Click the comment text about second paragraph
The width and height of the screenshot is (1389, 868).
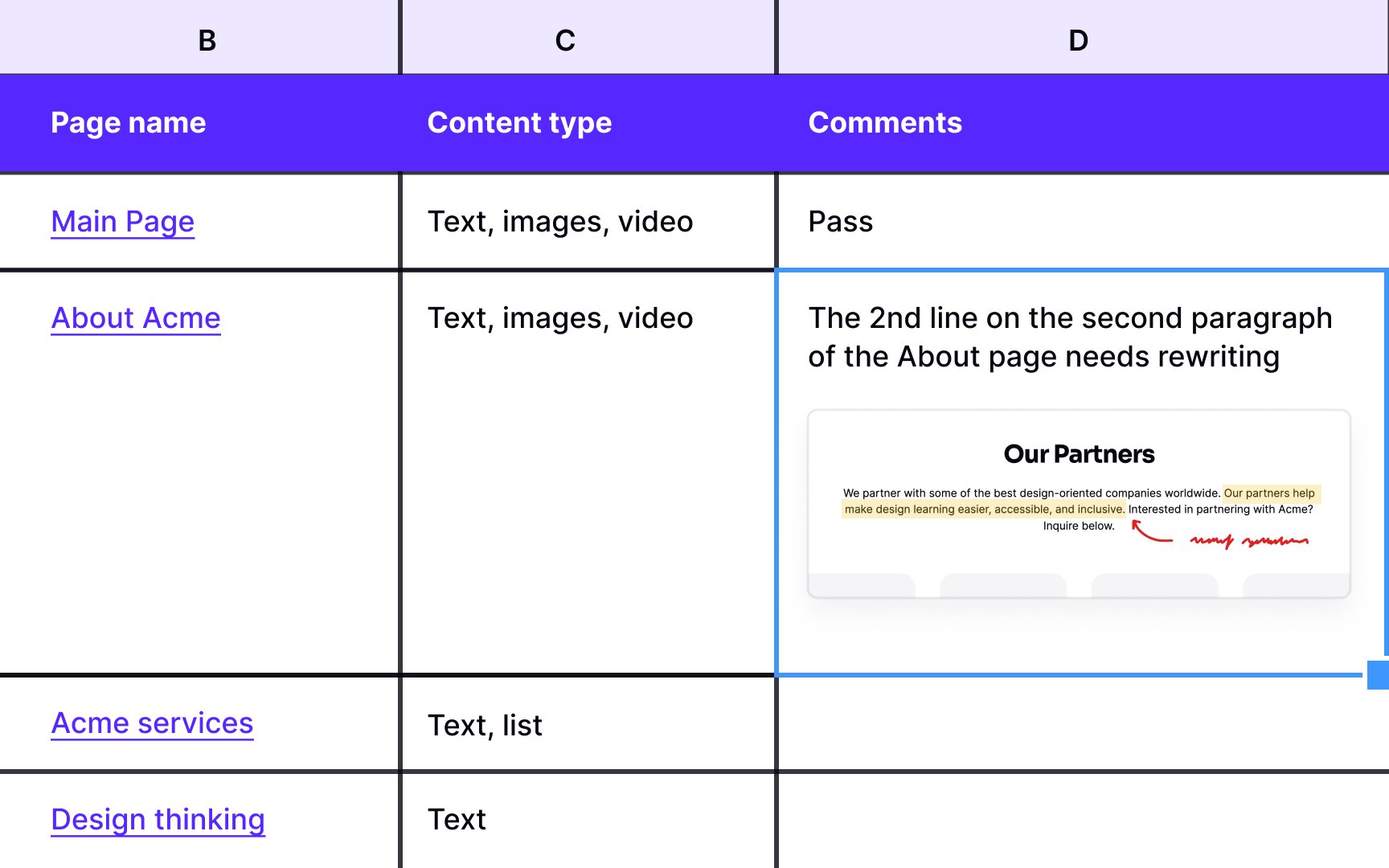(x=1070, y=338)
